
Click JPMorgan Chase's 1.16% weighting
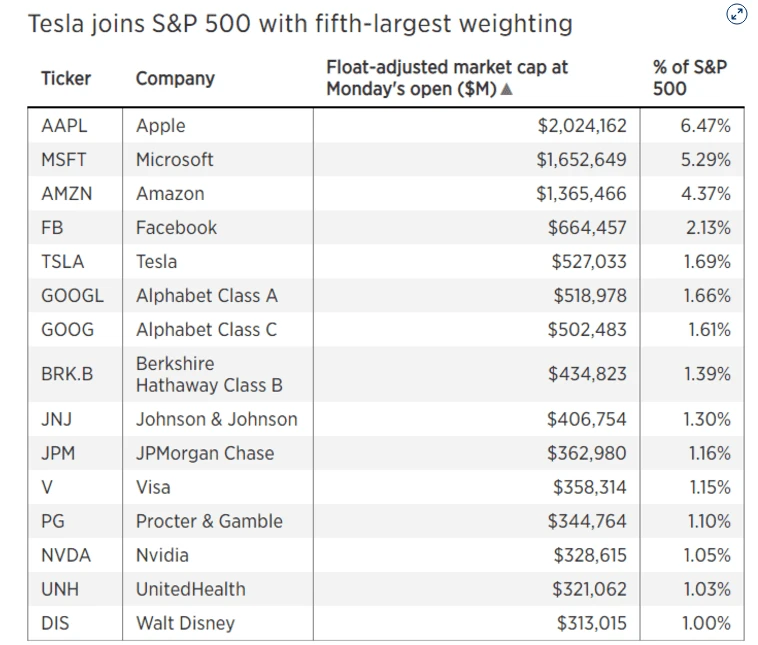click(709, 454)
